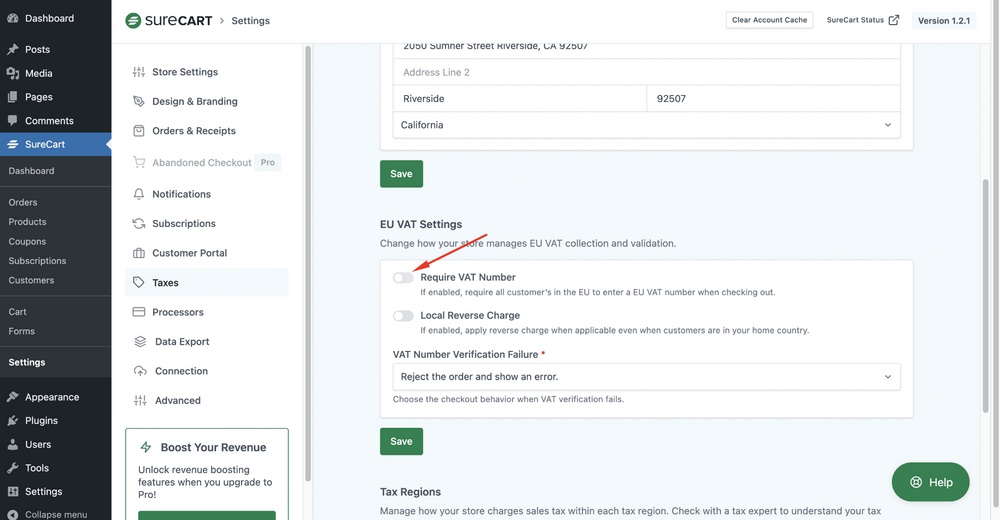Toggle the Local Reverse Charge switch

click(x=403, y=316)
